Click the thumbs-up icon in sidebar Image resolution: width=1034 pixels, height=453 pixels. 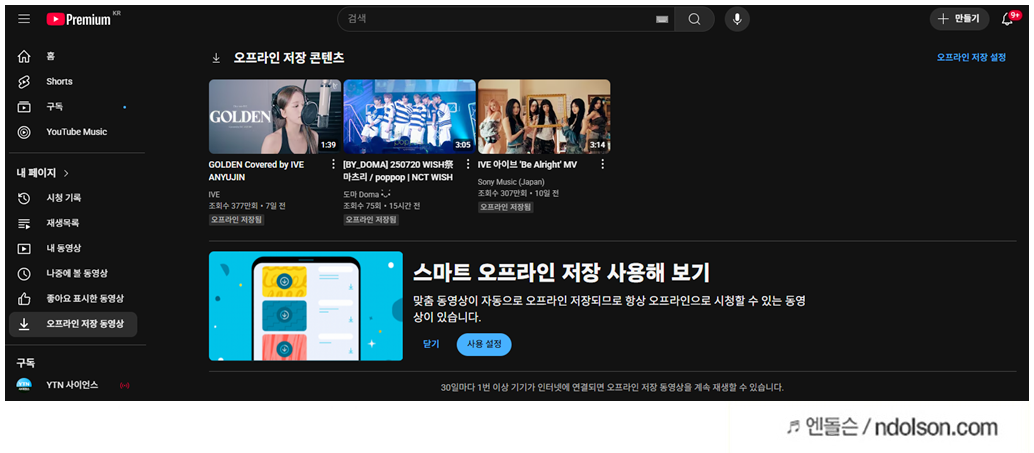pyautogui.click(x=24, y=299)
